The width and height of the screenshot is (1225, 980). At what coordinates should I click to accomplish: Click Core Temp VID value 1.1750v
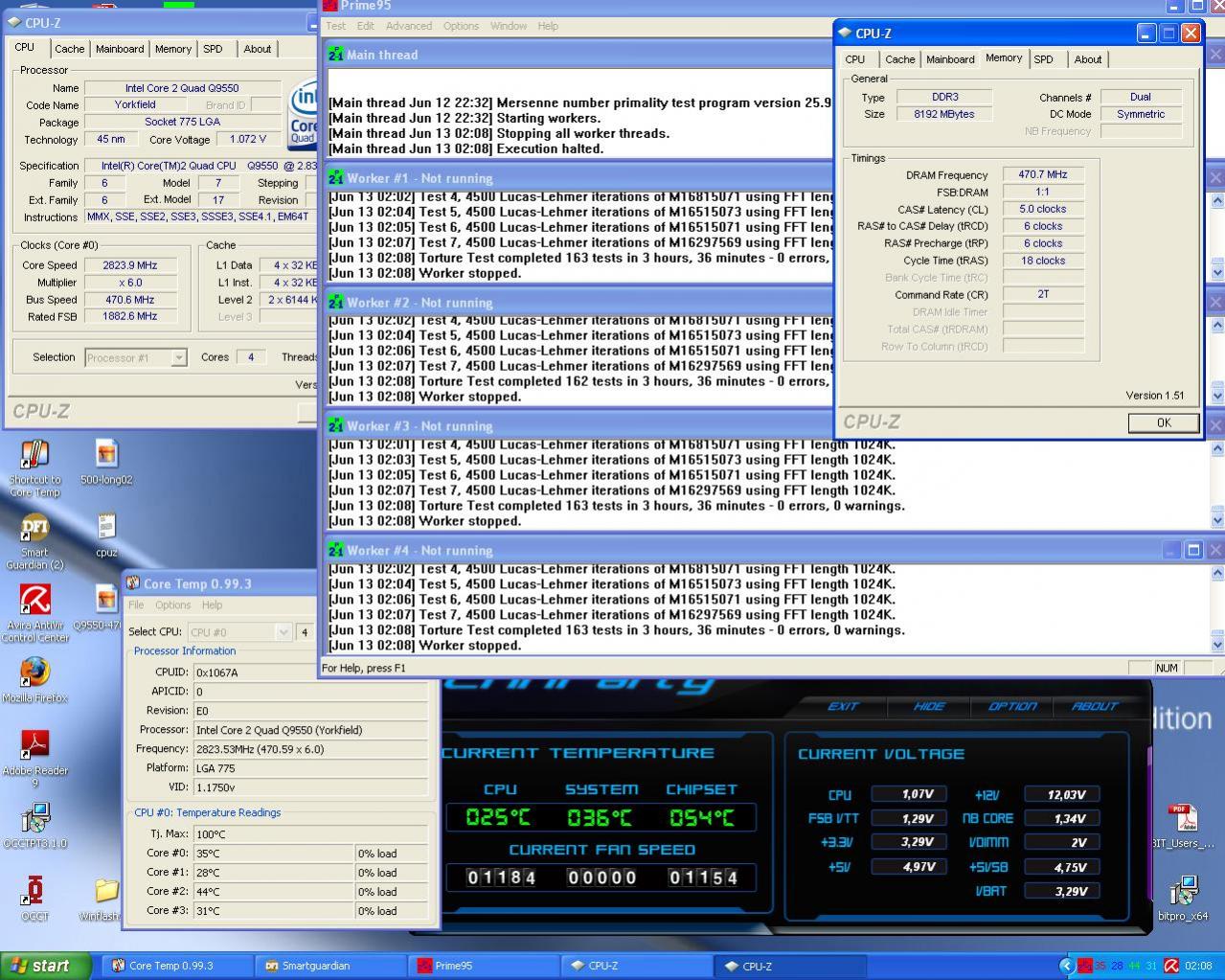coord(310,787)
